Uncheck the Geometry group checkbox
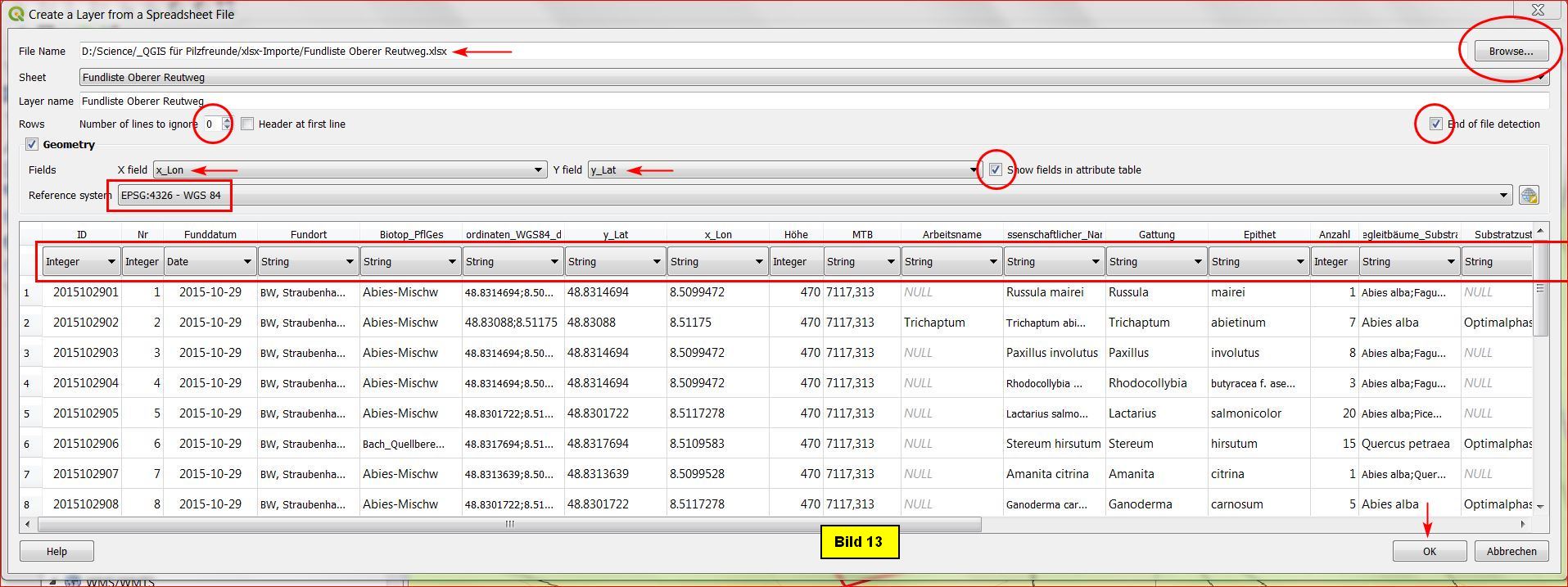 point(32,145)
